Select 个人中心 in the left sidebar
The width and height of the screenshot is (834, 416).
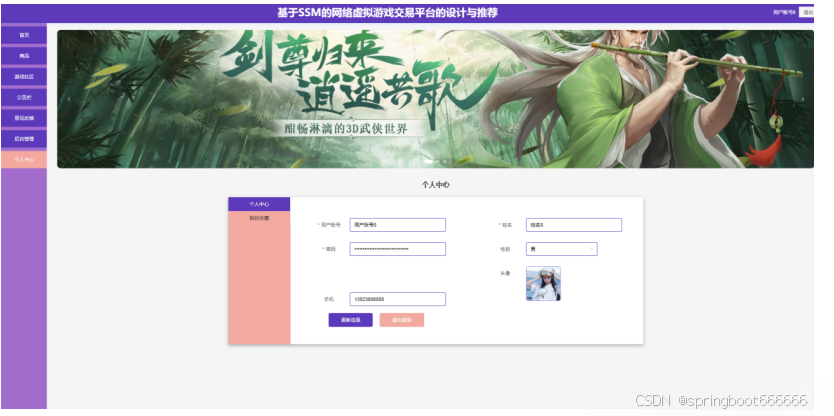24,159
